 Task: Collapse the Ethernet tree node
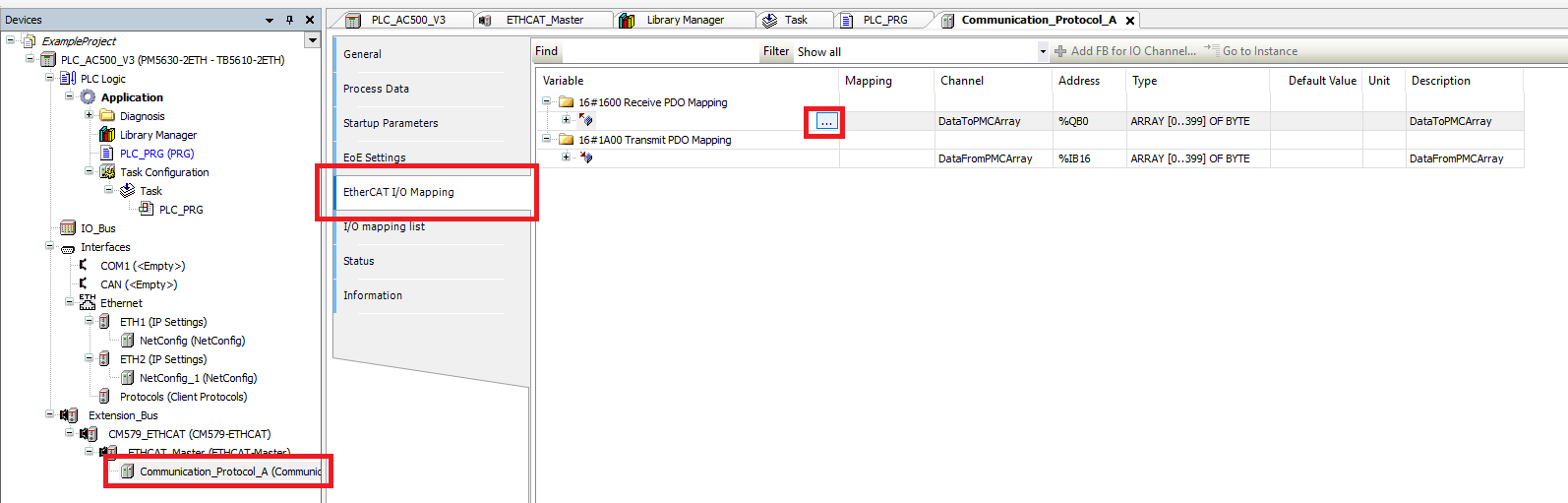69,303
